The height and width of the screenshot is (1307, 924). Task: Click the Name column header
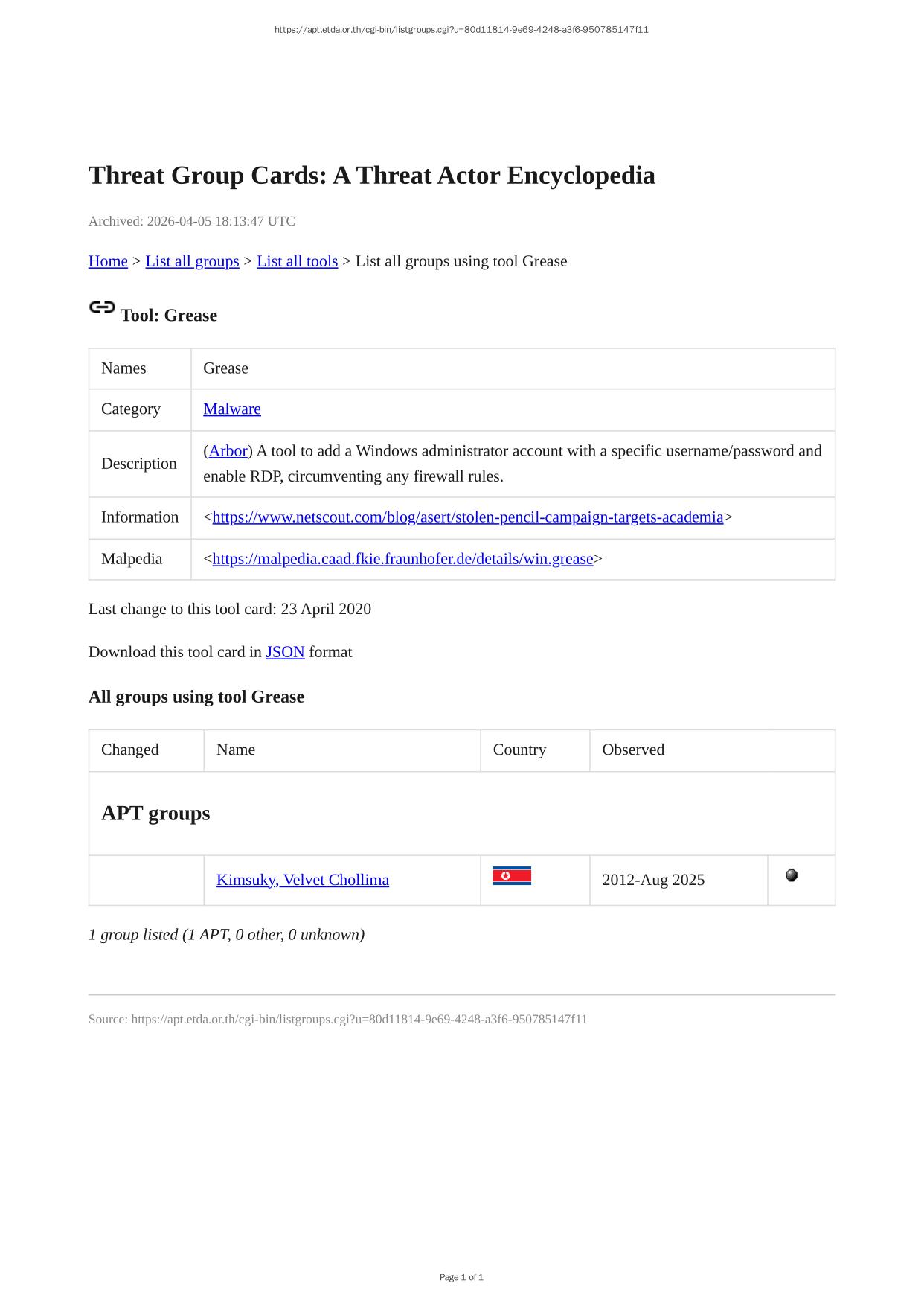tap(235, 750)
